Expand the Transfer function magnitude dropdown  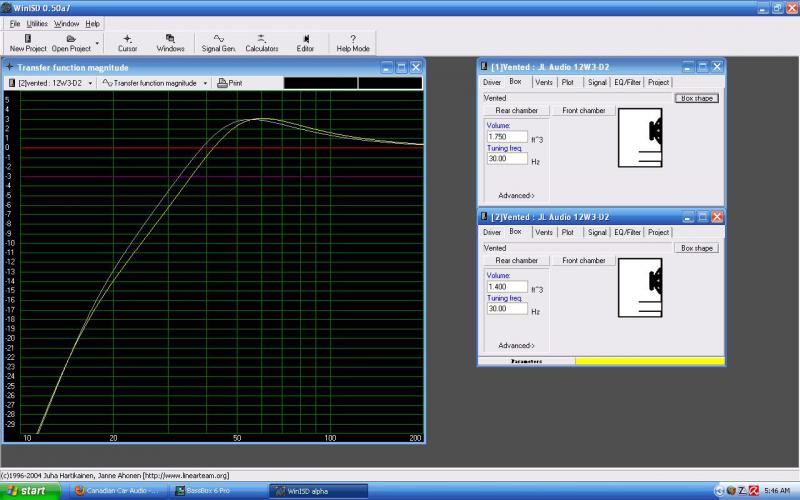click(205, 83)
